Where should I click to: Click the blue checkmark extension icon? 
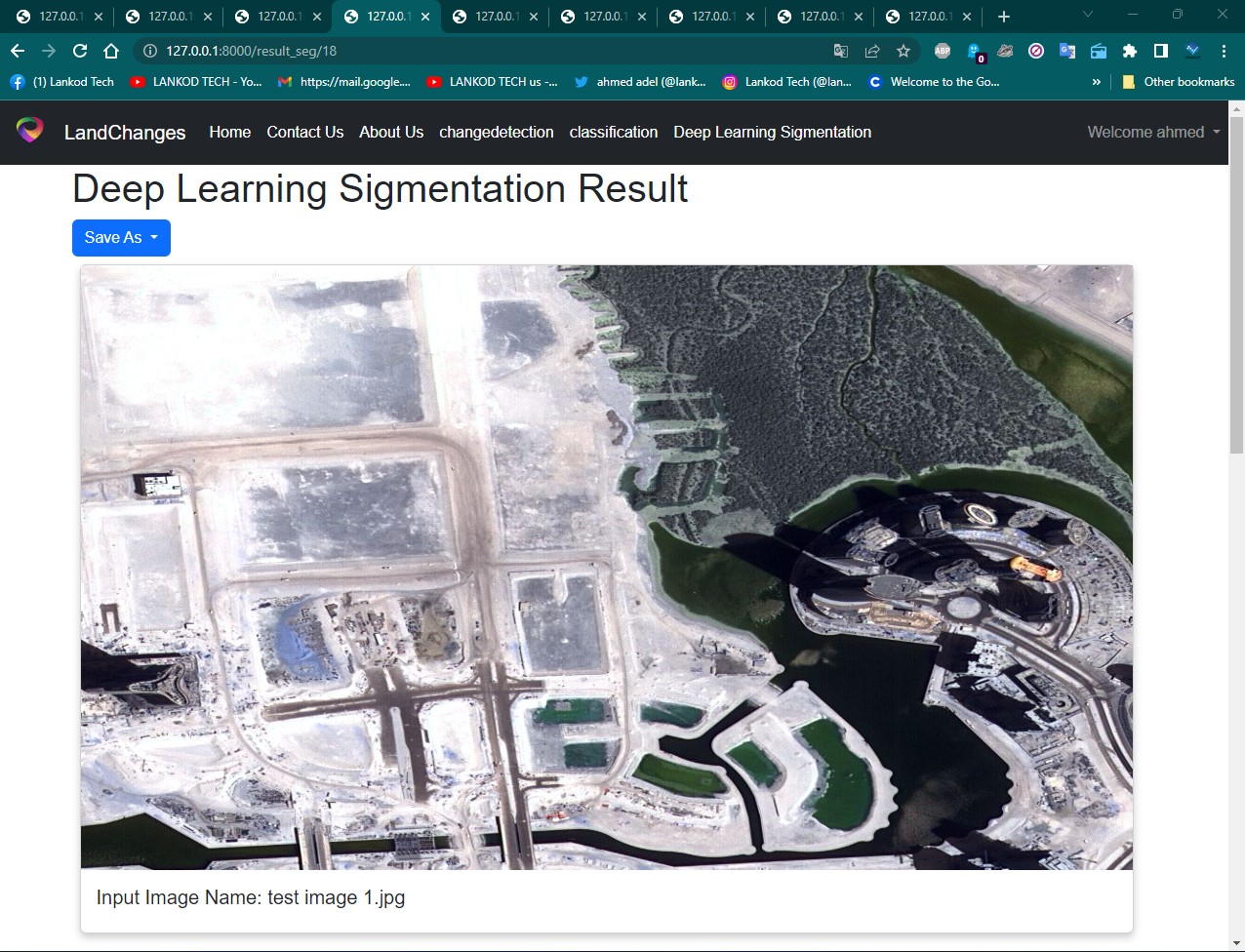tap(1192, 51)
